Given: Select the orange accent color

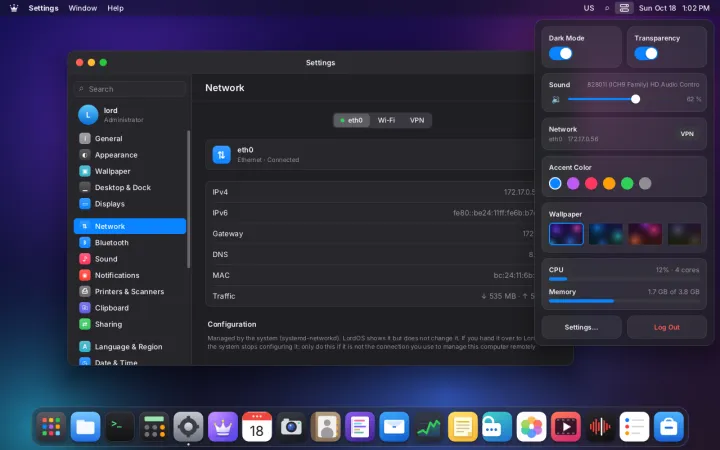Looking at the screenshot, I should 609,184.
